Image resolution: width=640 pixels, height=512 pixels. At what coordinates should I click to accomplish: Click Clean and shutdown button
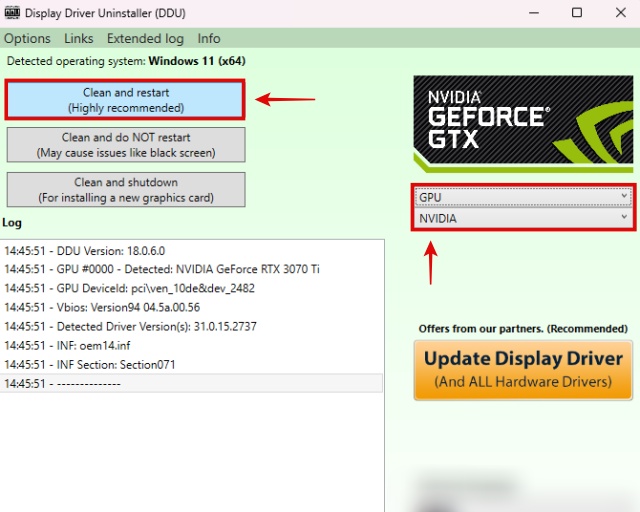coord(126,190)
